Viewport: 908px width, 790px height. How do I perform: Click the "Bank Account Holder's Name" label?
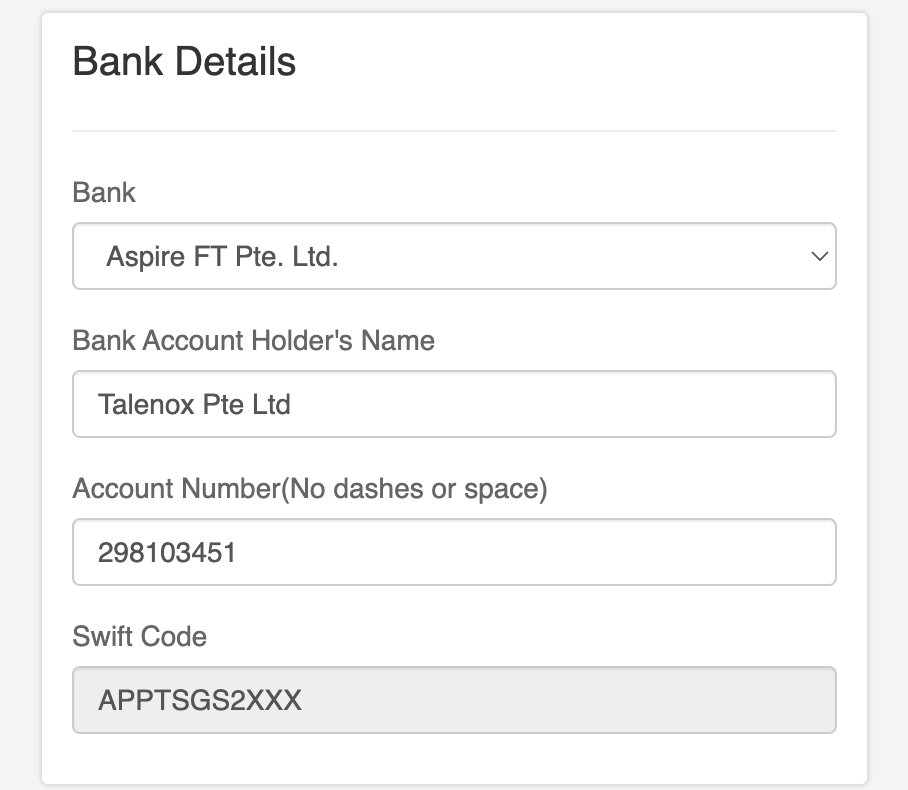253,340
